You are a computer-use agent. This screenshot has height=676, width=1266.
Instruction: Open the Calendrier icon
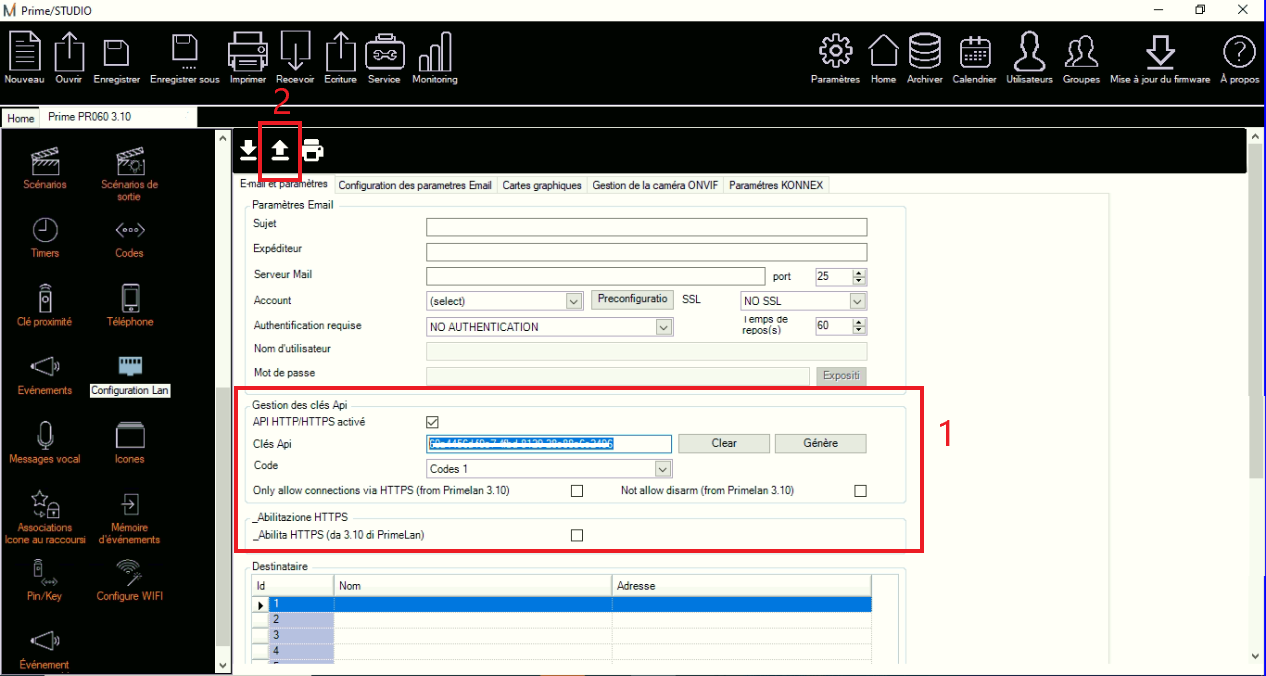(x=974, y=58)
